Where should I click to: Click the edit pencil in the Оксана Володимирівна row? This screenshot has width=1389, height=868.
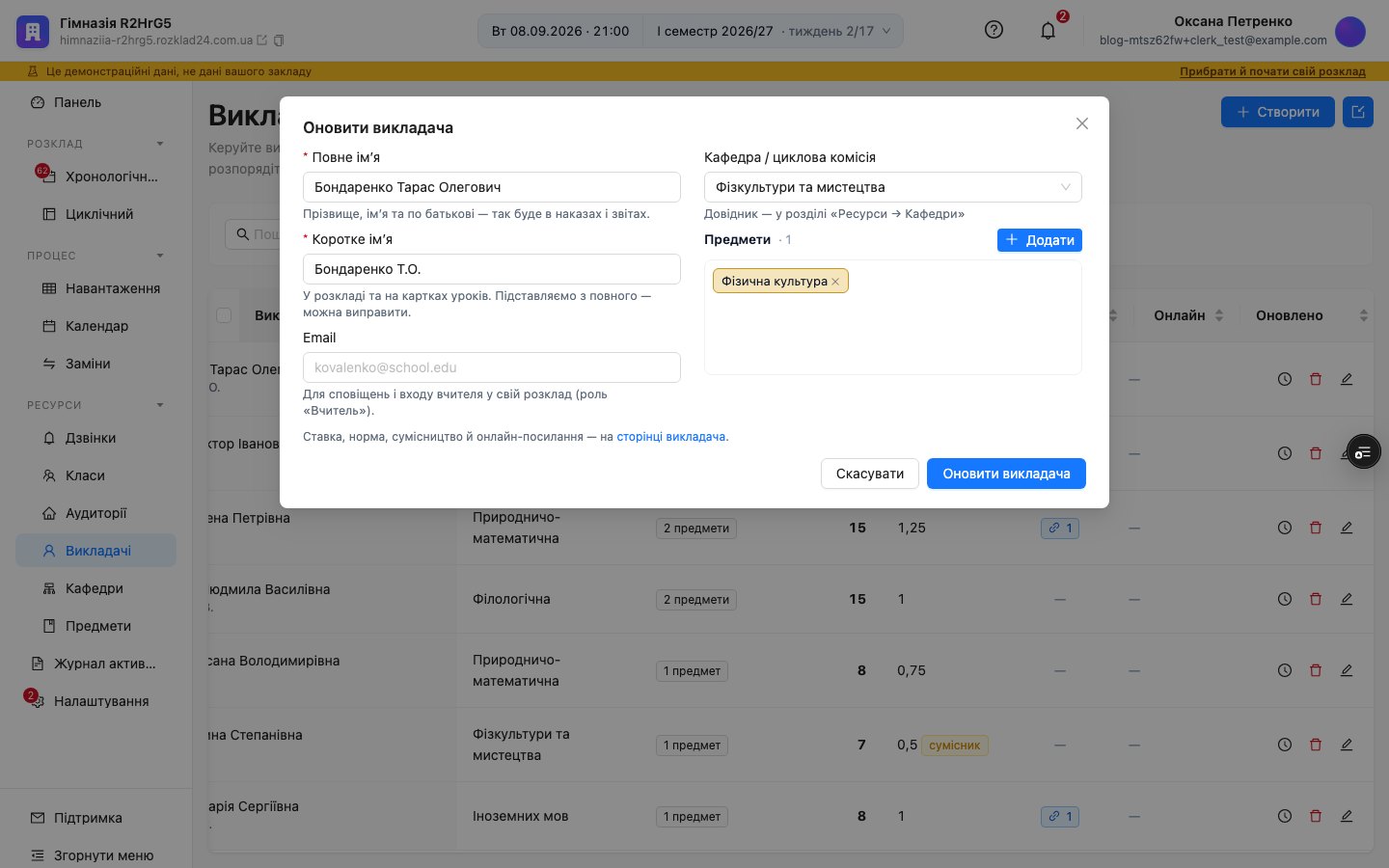1346,670
